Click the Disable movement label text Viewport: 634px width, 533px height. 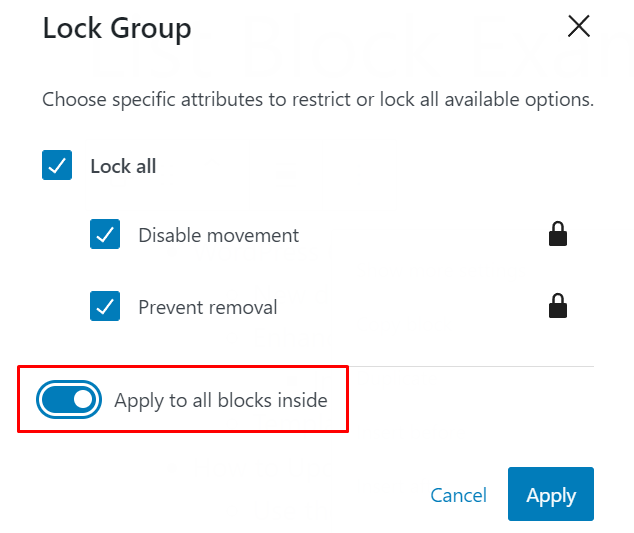coord(218,236)
